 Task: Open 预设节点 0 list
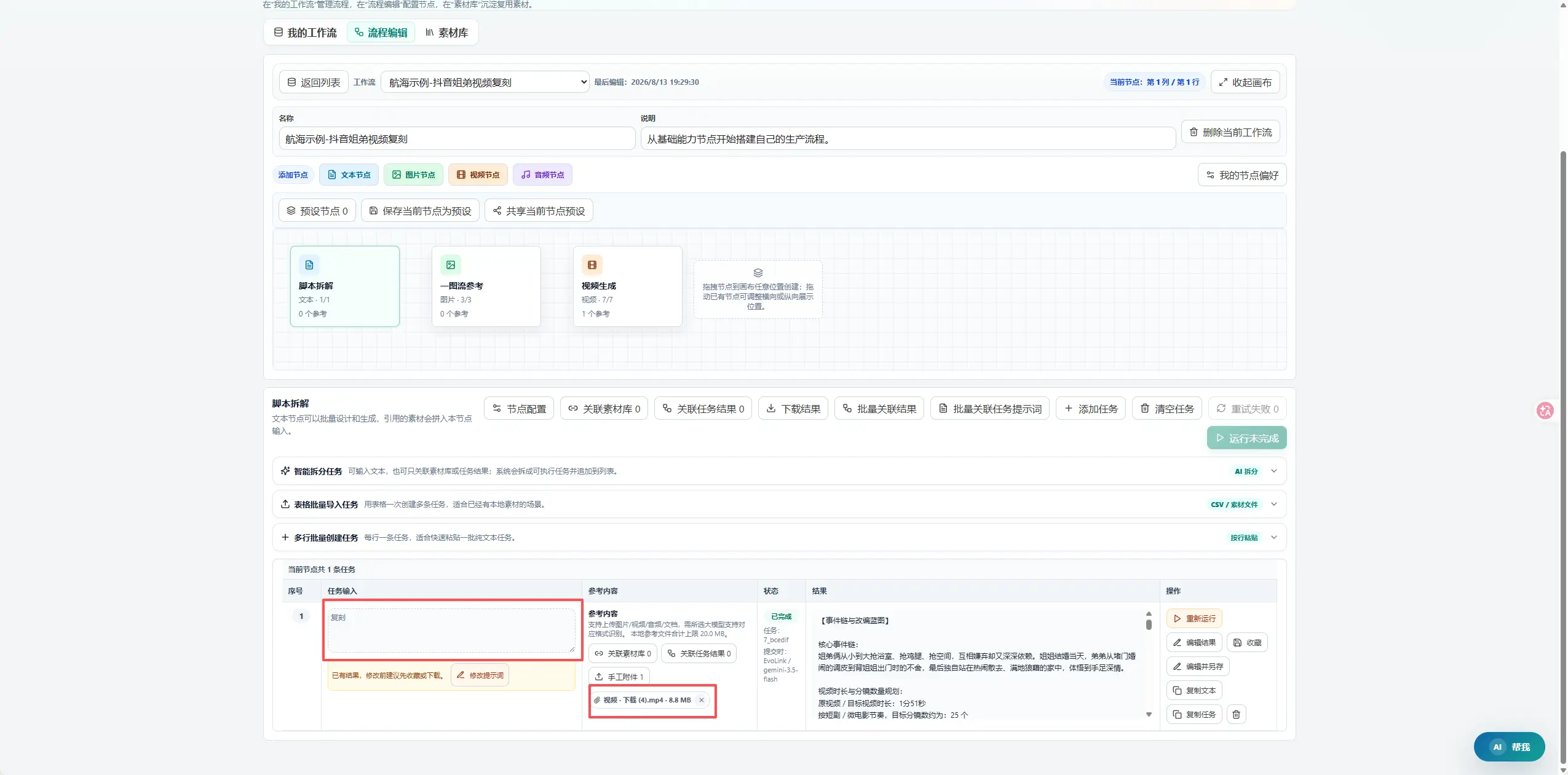pyautogui.click(x=317, y=211)
